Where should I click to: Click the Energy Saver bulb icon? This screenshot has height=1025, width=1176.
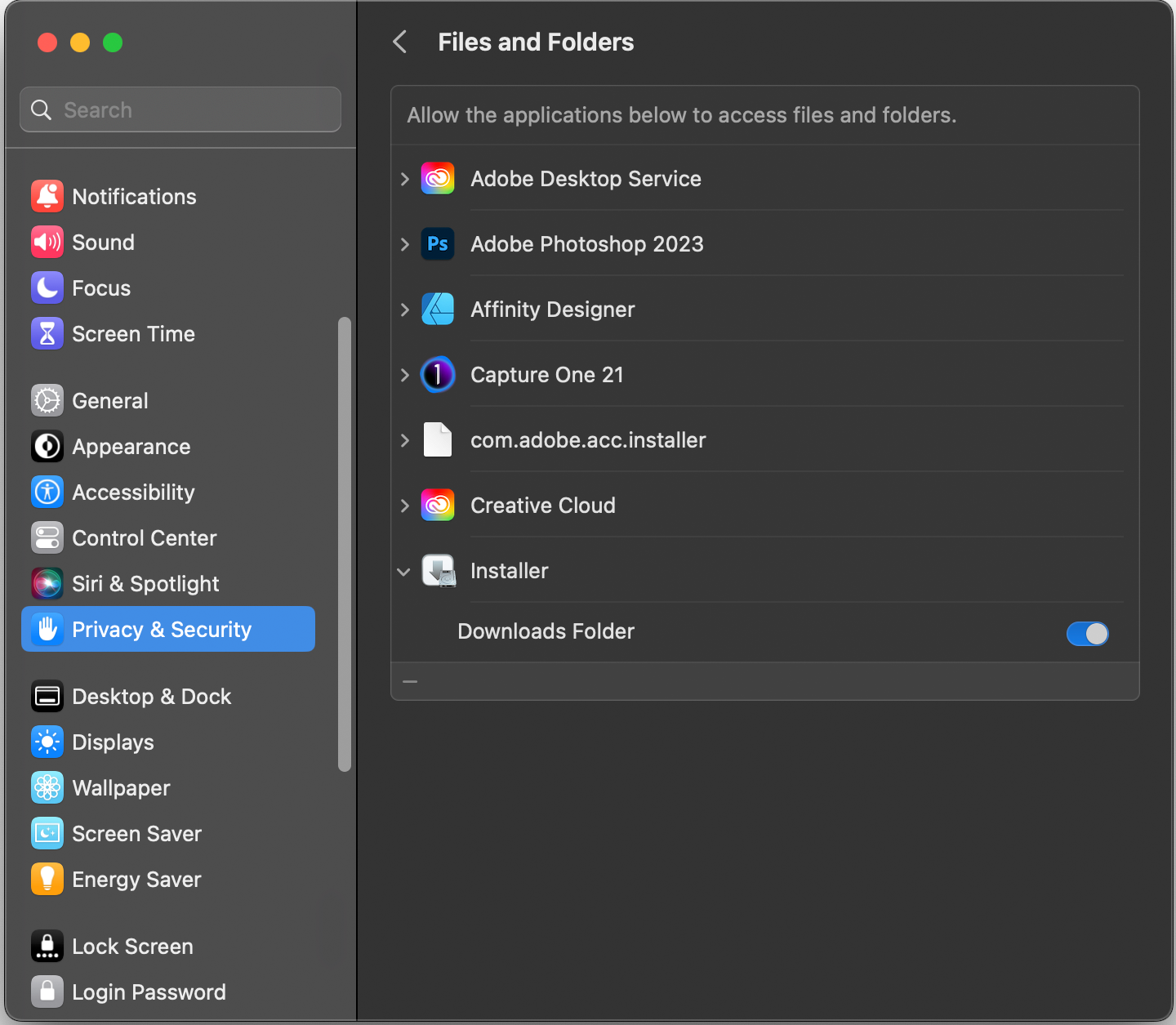tap(47, 879)
